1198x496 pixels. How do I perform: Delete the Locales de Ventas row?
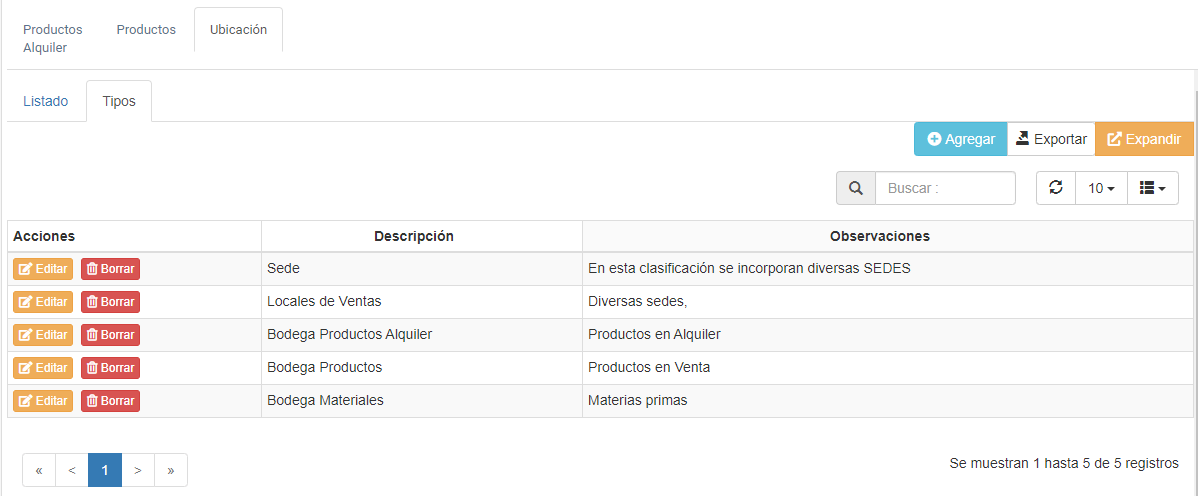pyautogui.click(x=110, y=302)
